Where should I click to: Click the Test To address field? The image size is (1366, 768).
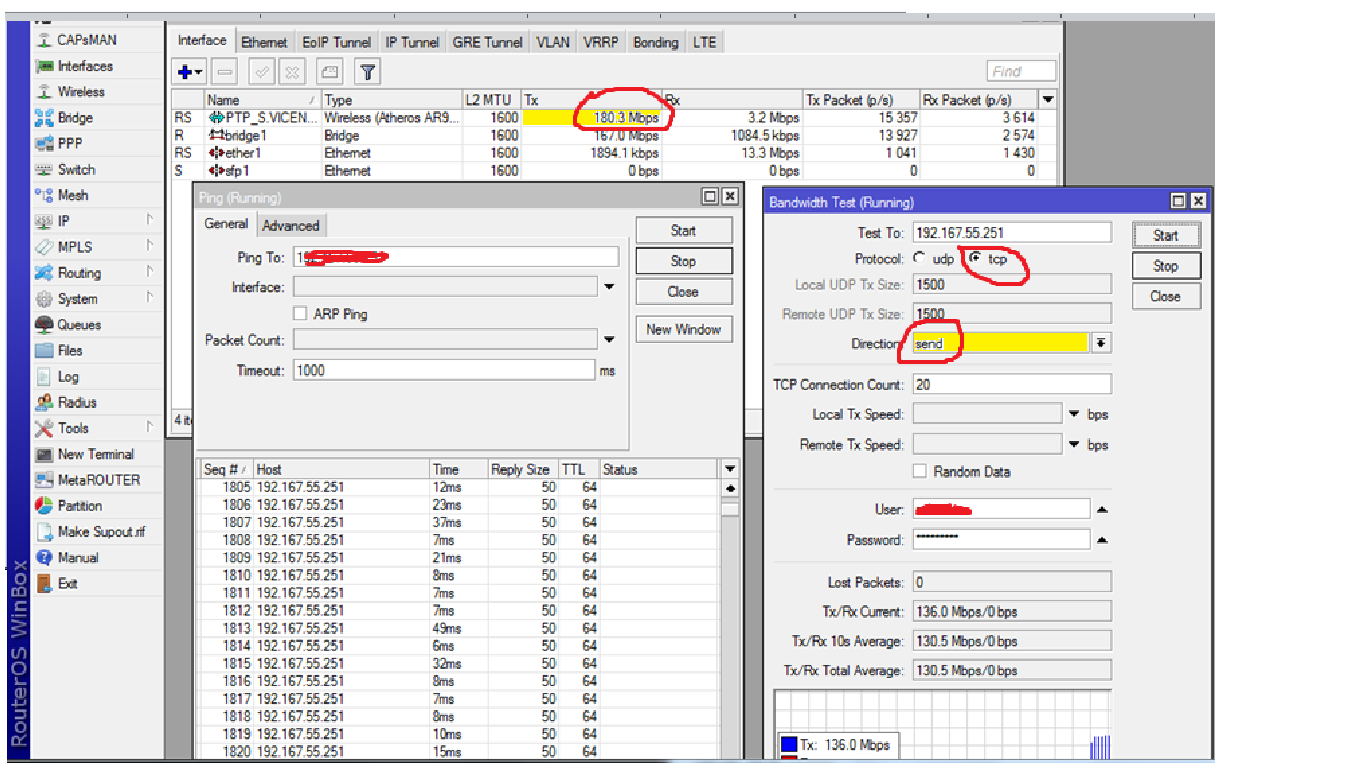[1012, 233]
